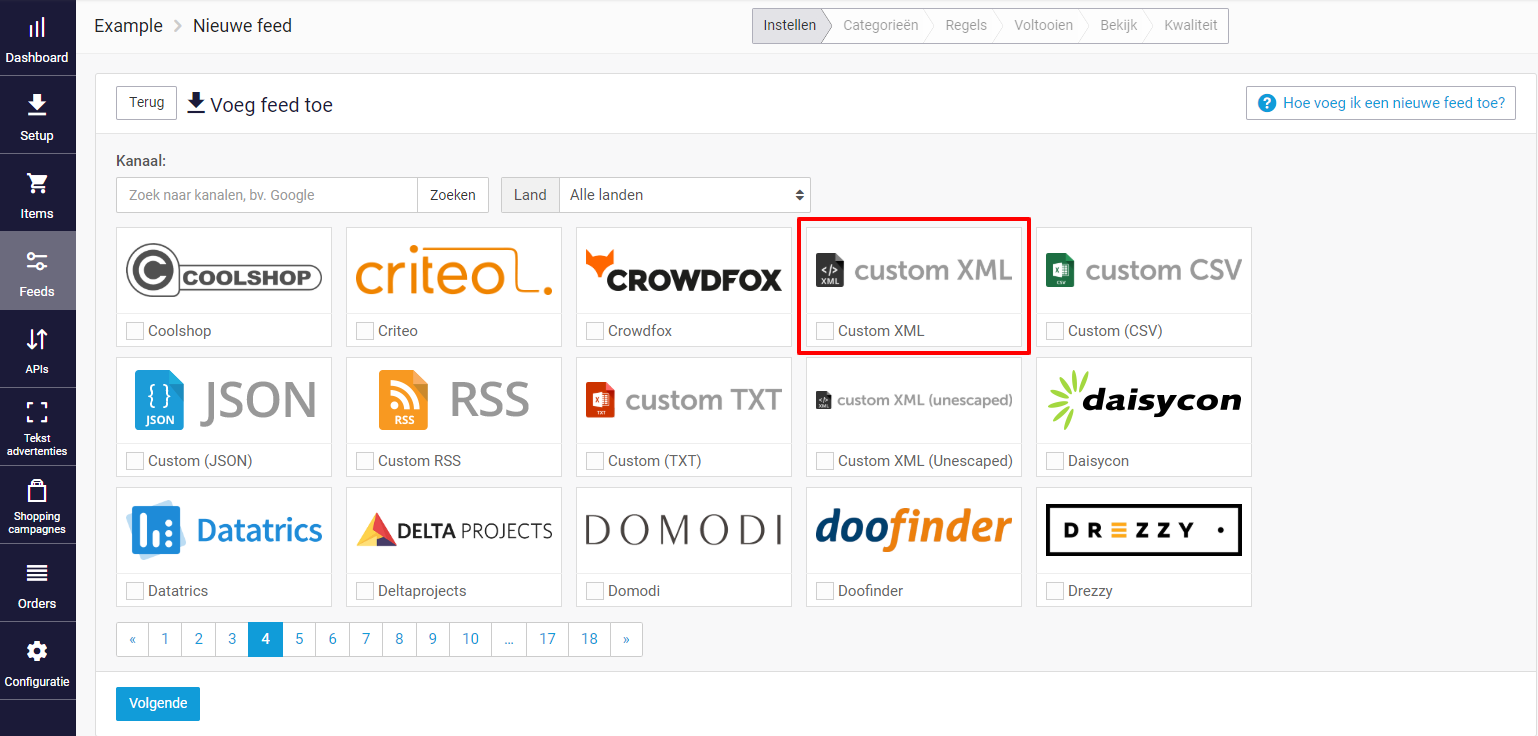The width and height of the screenshot is (1538, 736).
Task: Tick the Custom RSS checkbox
Action: [x=365, y=461]
